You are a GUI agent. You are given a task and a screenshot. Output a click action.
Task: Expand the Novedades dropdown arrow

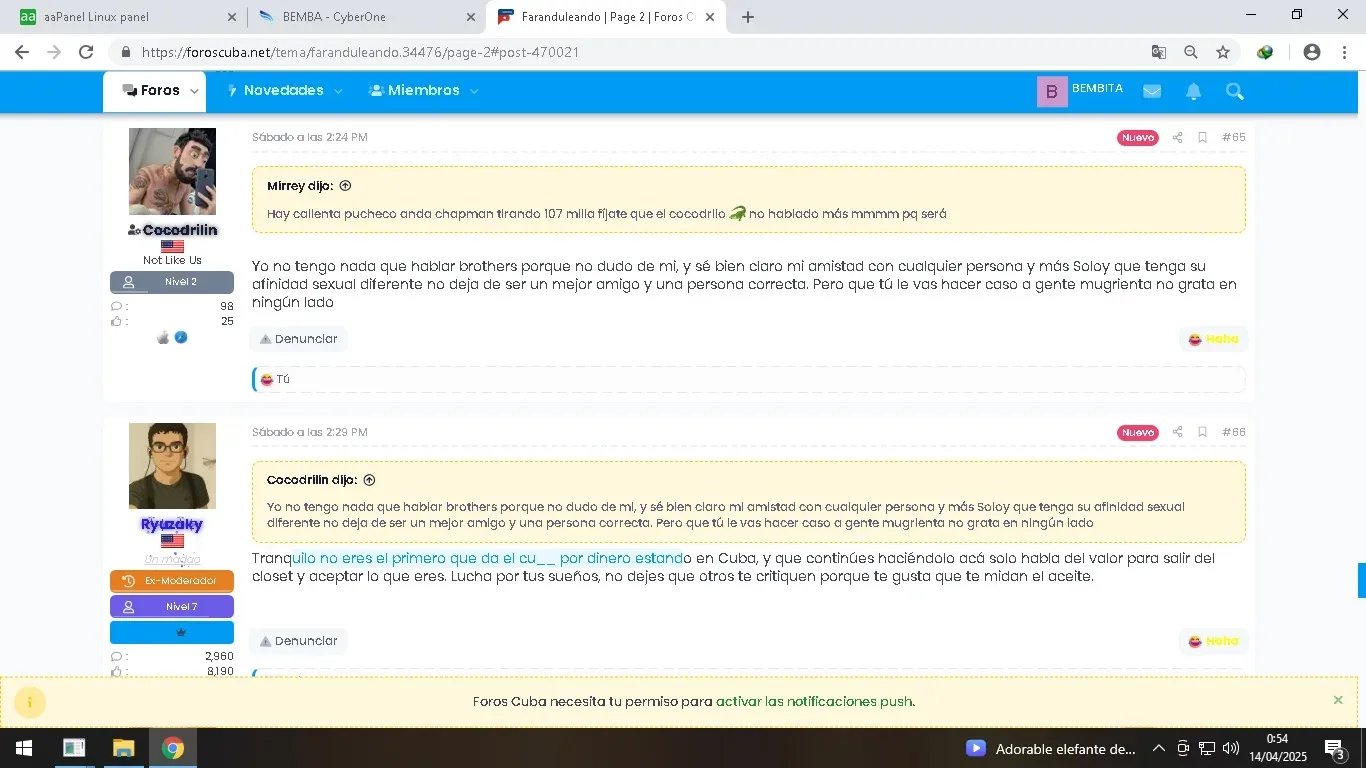[x=338, y=91]
